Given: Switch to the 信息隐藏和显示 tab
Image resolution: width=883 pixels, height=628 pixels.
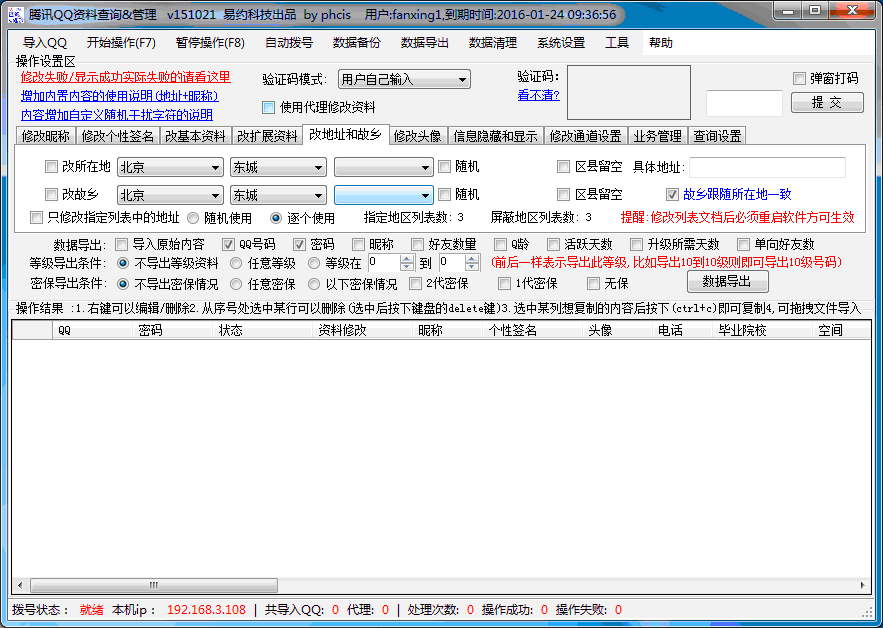Looking at the screenshot, I should [496, 136].
